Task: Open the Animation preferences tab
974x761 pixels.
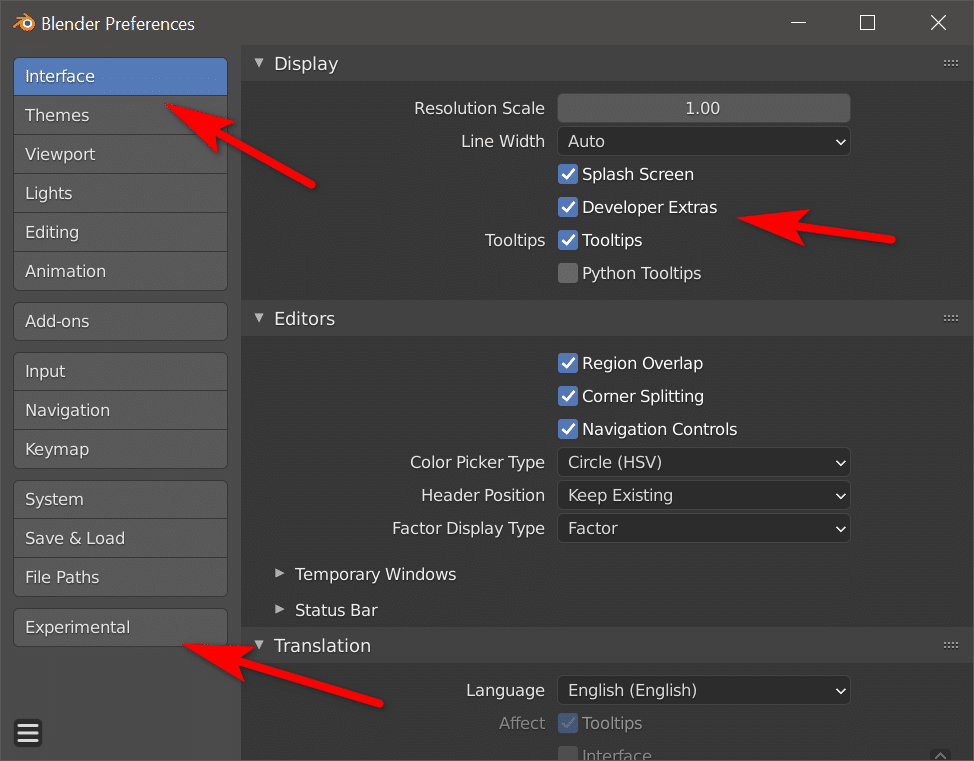Action: coord(121,271)
